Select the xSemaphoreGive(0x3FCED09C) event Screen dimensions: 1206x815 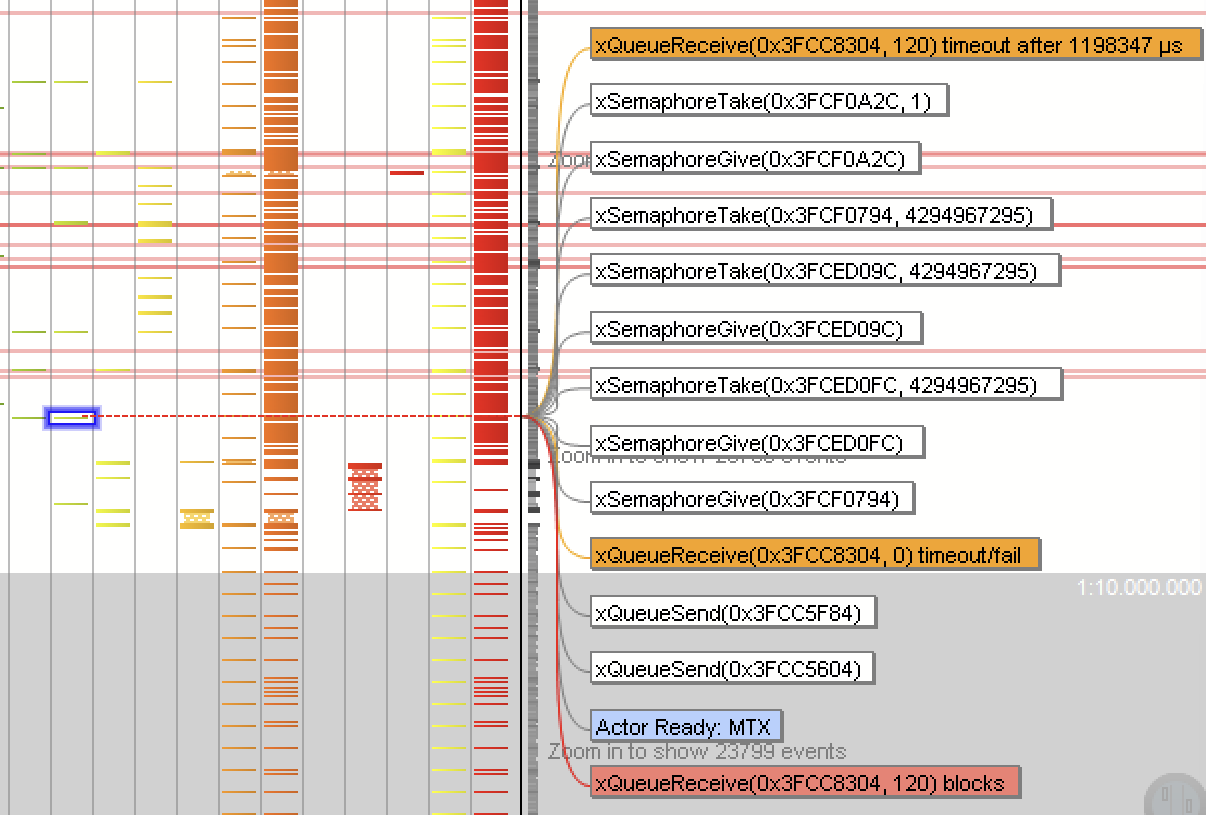tap(756, 328)
